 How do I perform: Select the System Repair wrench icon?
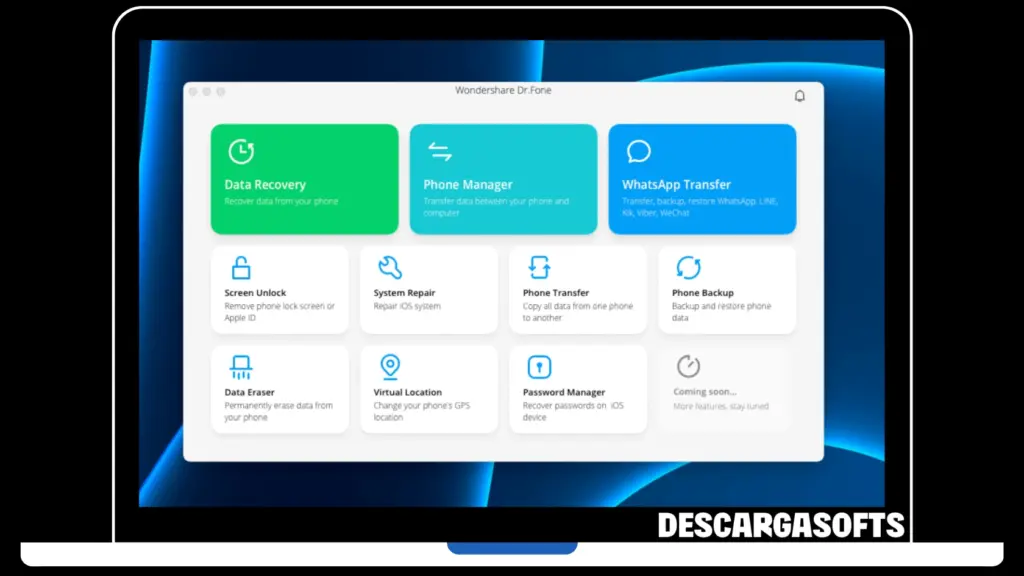(x=391, y=267)
